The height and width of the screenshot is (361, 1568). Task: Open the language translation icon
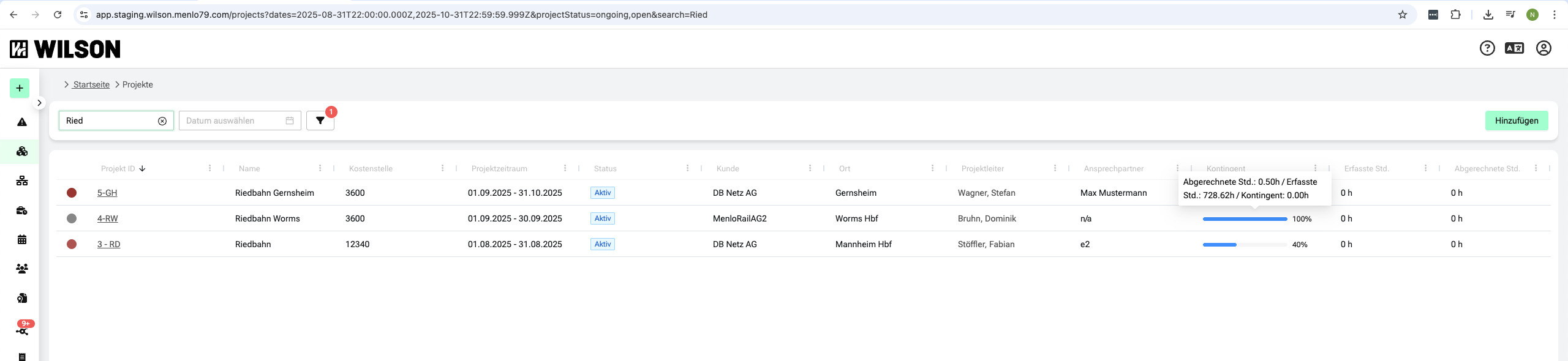coord(1514,48)
